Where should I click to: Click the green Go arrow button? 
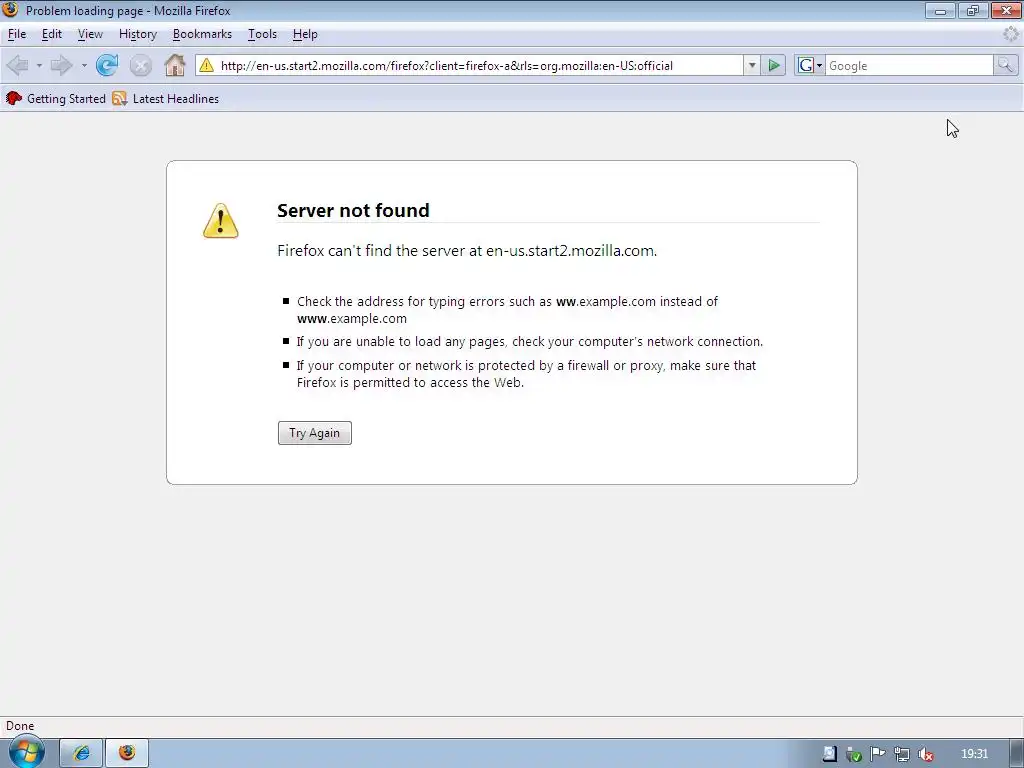click(774, 65)
